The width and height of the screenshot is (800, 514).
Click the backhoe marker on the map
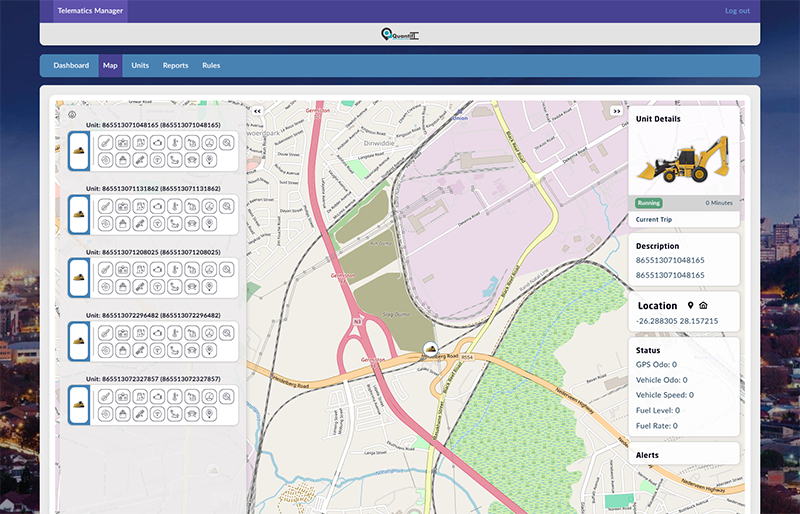tap(430, 349)
